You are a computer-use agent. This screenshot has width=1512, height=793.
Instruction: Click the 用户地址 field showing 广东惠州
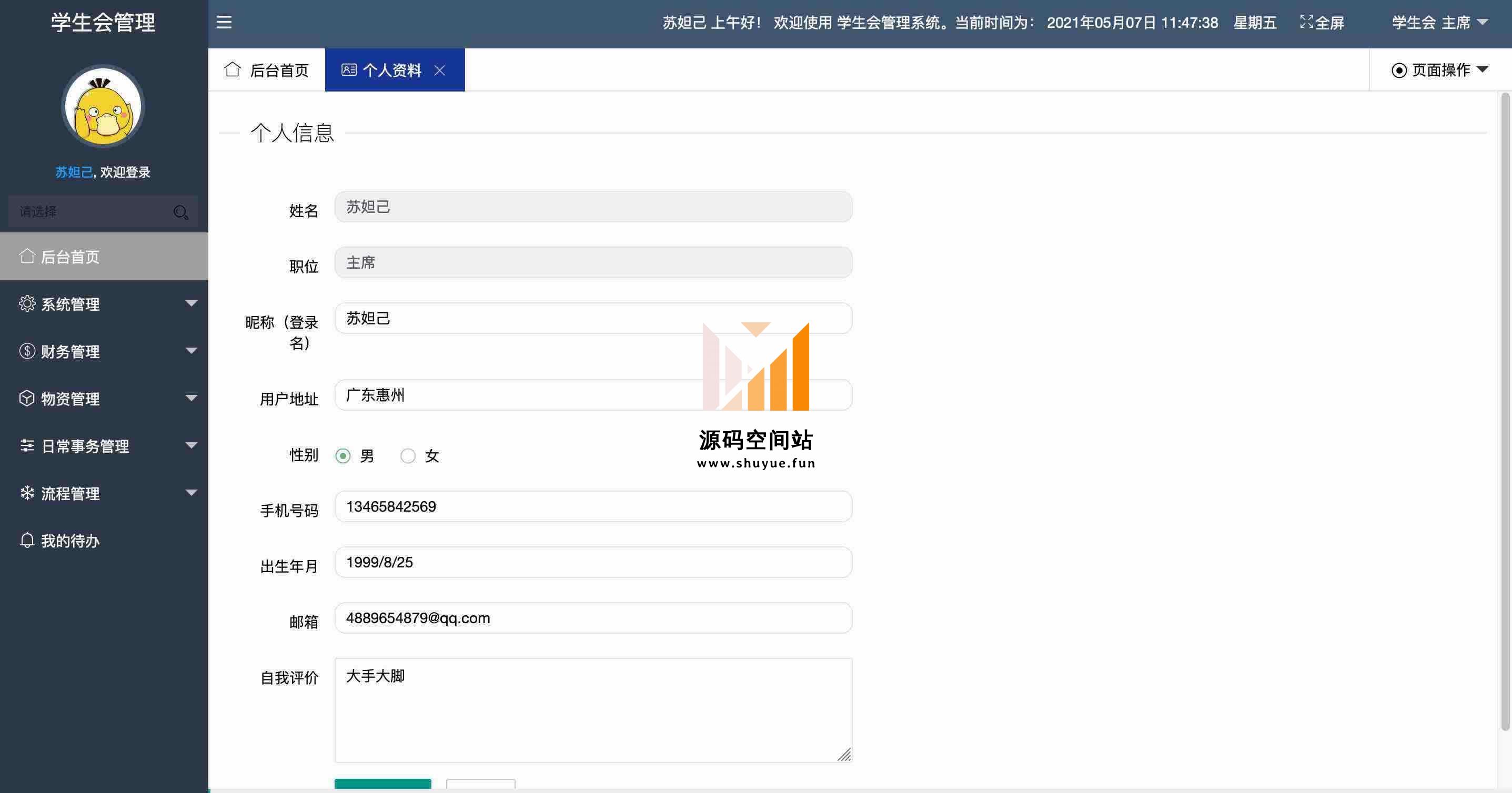593,395
